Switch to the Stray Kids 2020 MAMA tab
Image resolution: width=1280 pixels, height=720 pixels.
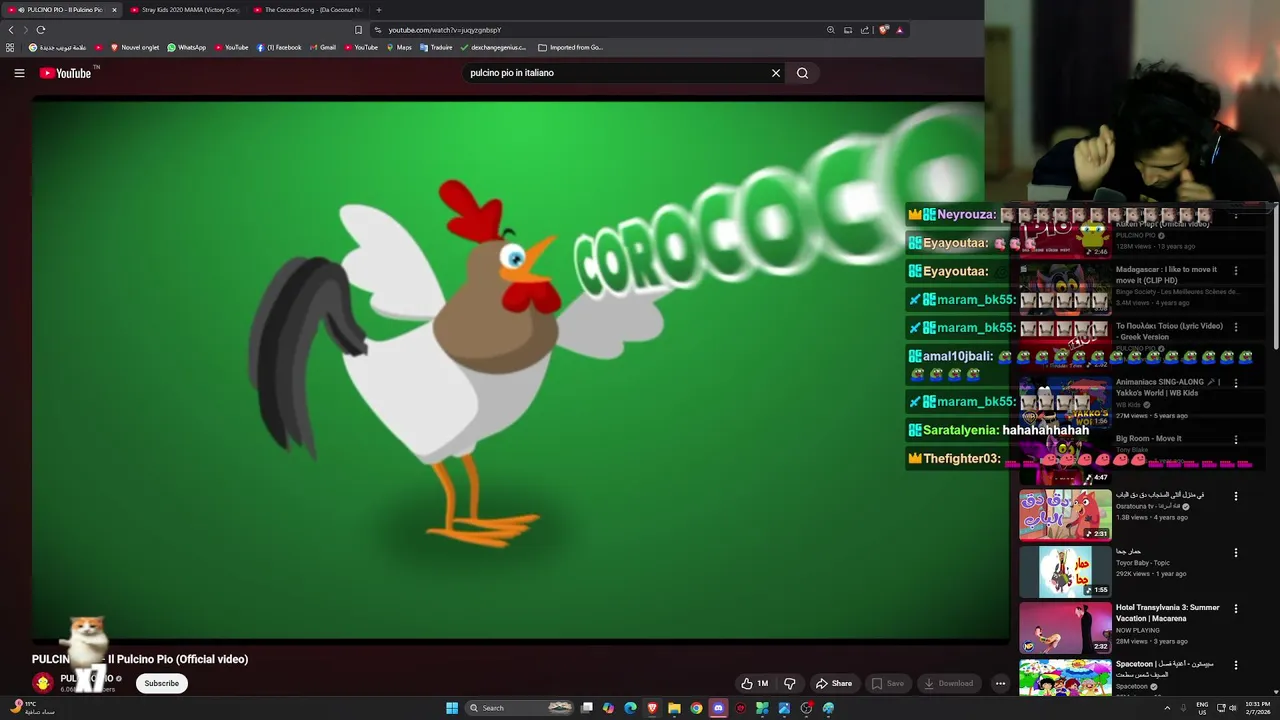185,10
